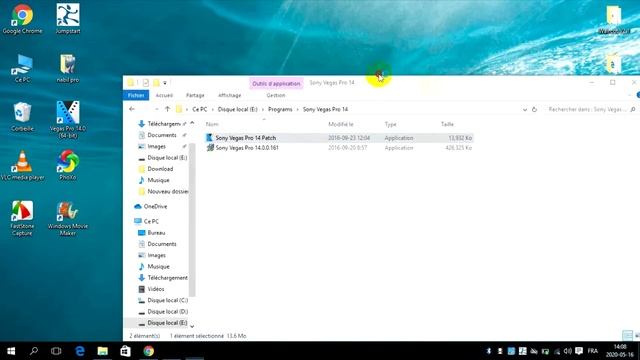The width and height of the screenshot is (640, 360).
Task: Click Sony Vegas Pro 14 breadcrumb segment
Action: tap(325, 109)
